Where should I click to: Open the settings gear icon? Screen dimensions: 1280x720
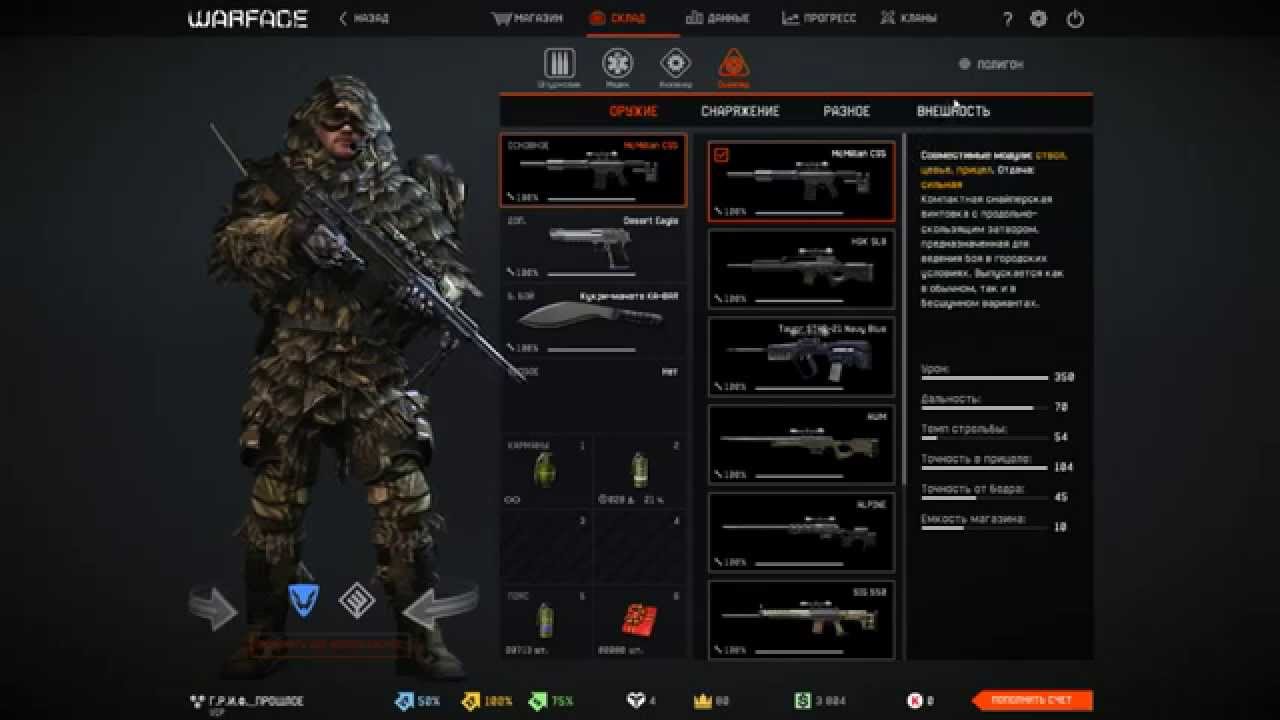pyautogui.click(x=1039, y=19)
